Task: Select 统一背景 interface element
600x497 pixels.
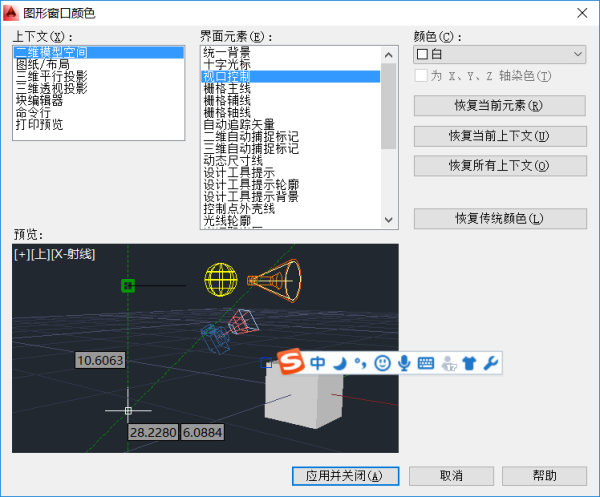Action: click(291, 52)
